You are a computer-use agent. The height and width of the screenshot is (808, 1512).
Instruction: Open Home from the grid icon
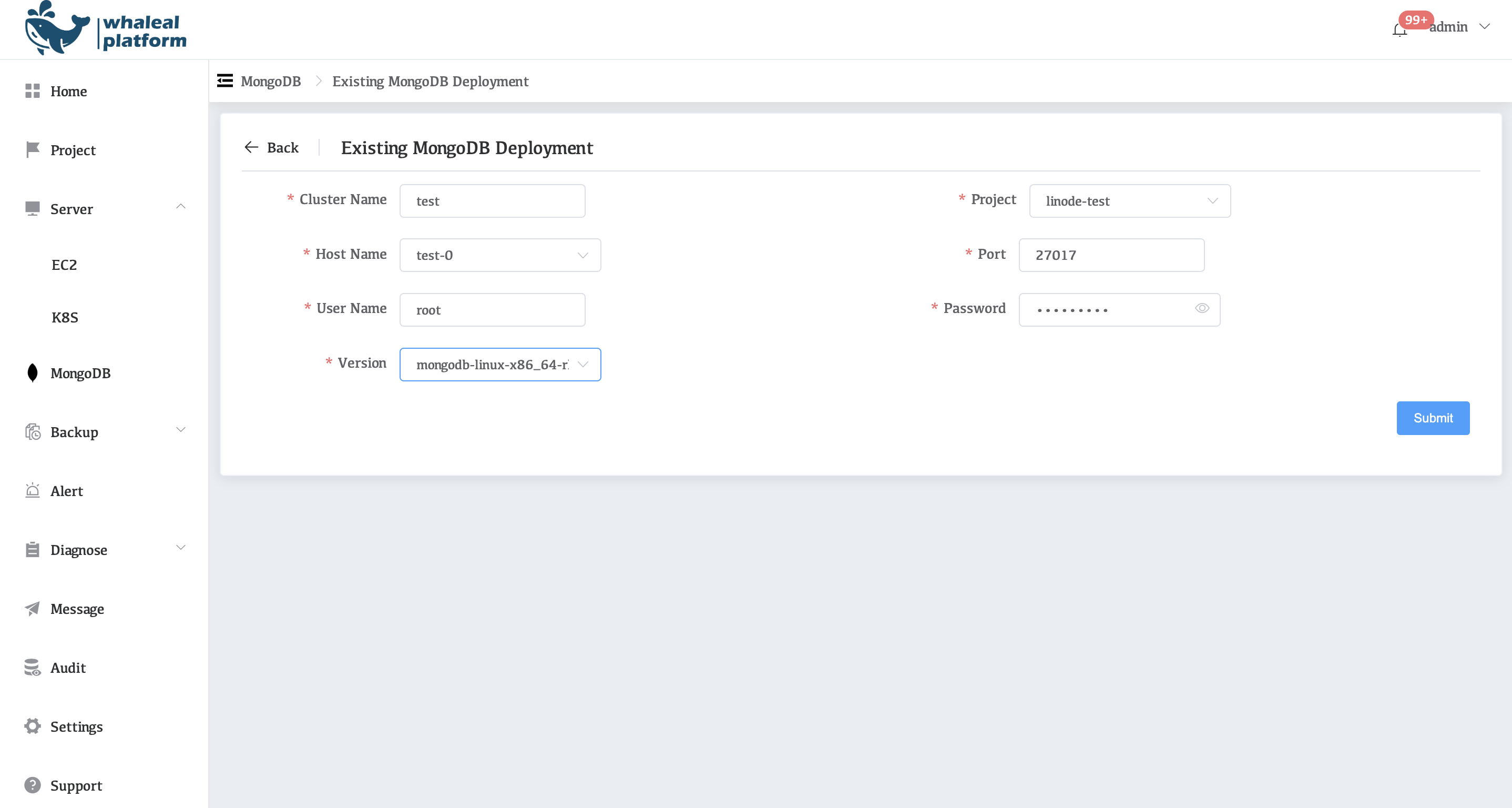[32, 91]
